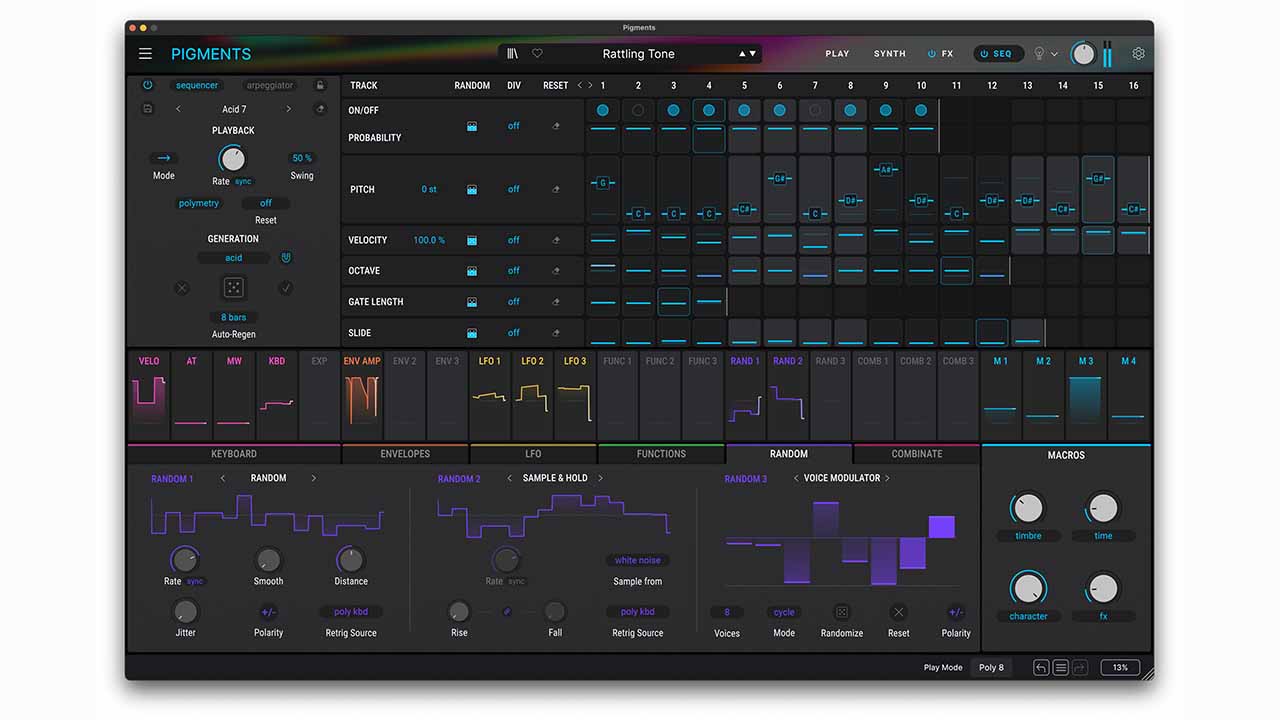Open the preset browser library icon
This screenshot has height=720, width=1280.
click(513, 54)
